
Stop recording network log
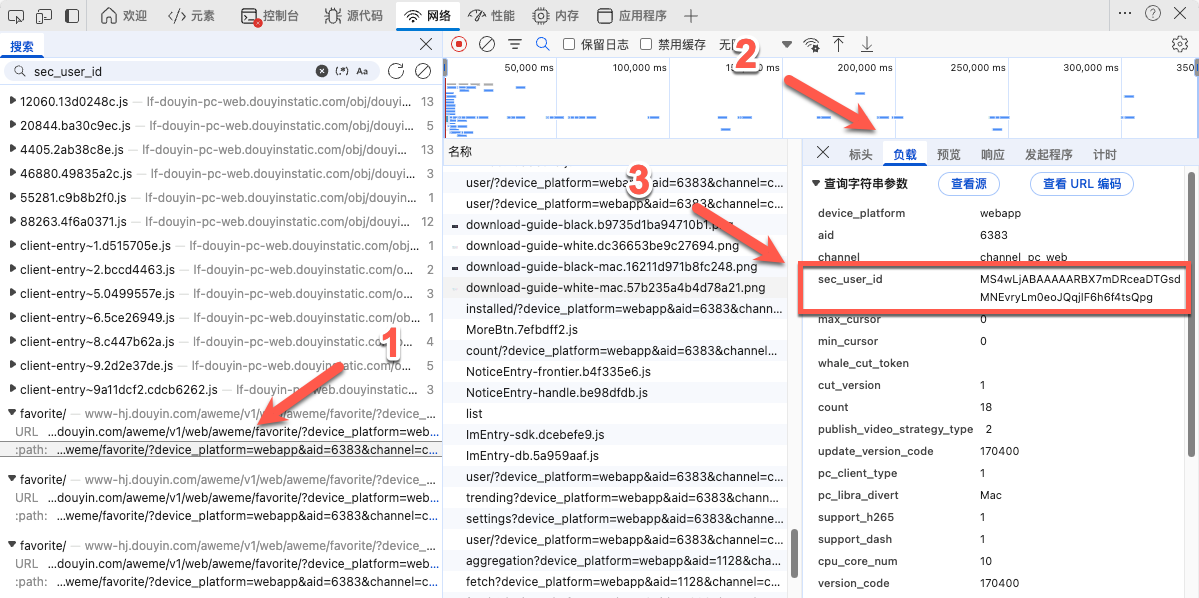click(457, 43)
